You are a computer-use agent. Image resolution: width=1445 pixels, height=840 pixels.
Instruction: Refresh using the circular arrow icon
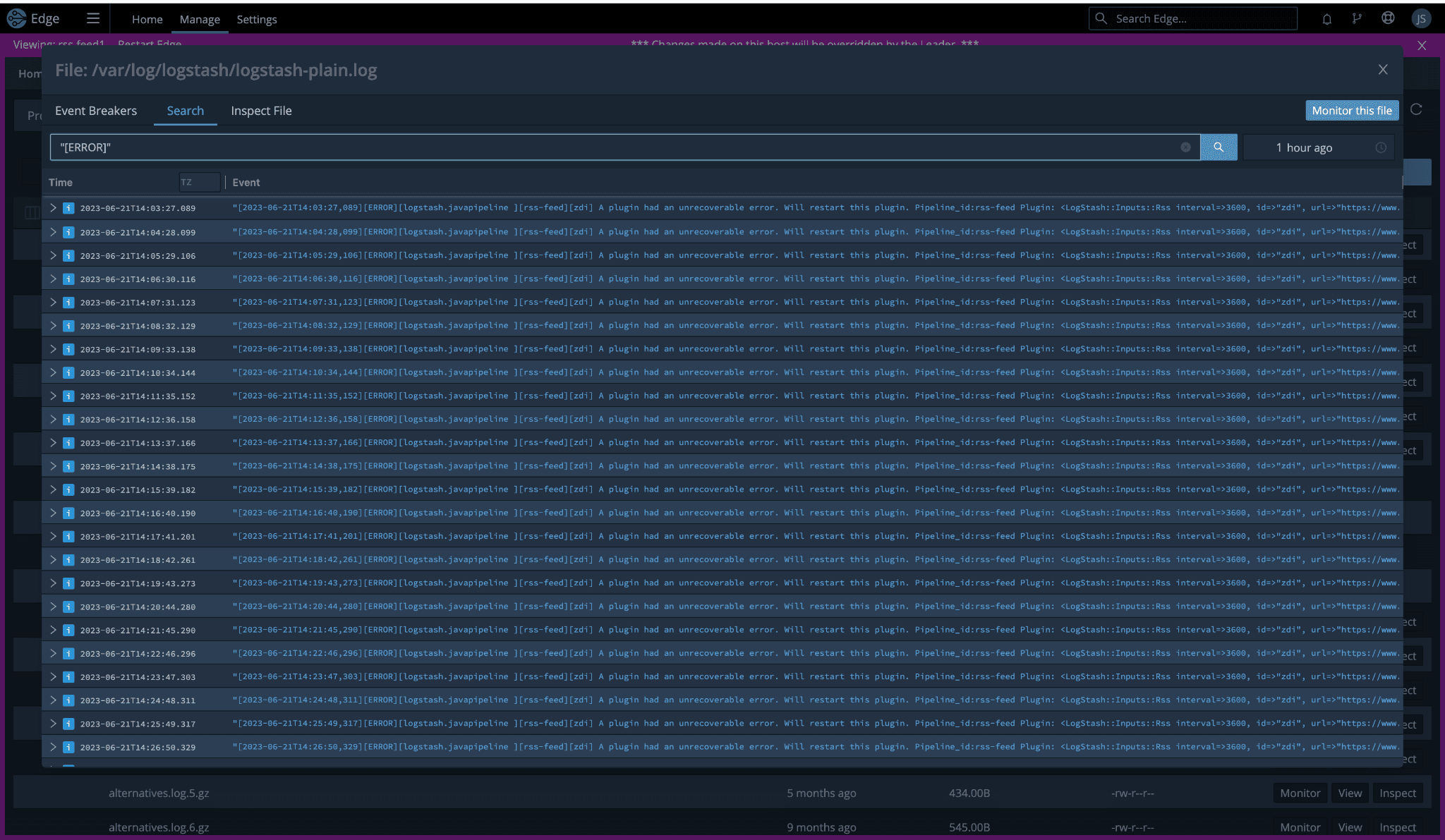pyautogui.click(x=1415, y=109)
